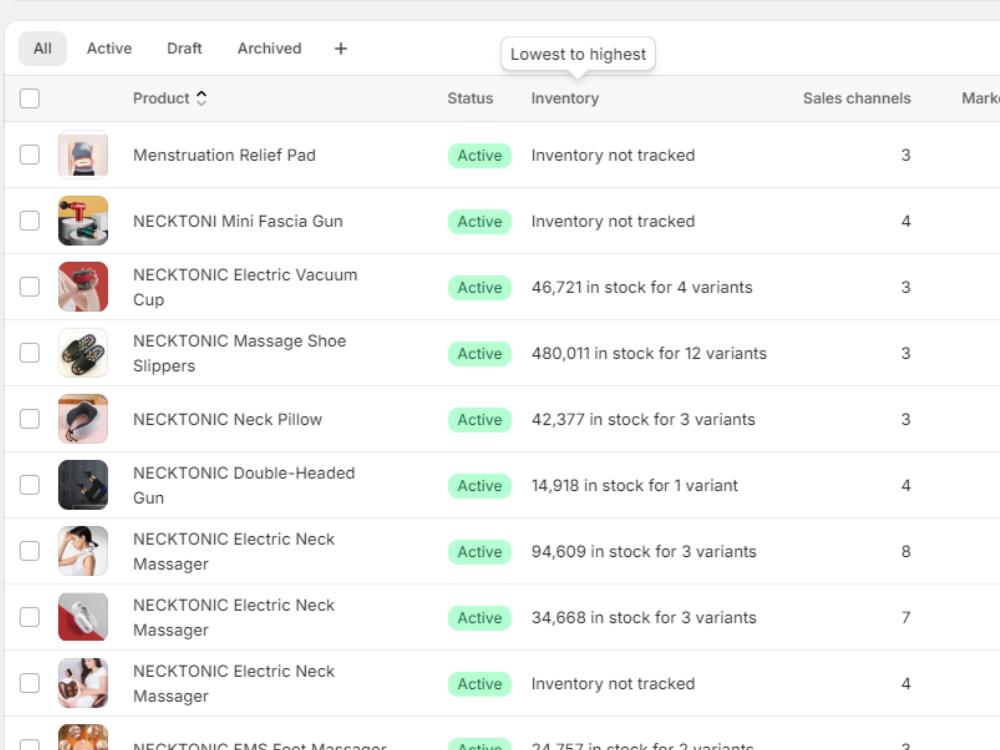Open Menstruation Relief Pad product
The height and width of the screenshot is (750, 1000).
click(224, 155)
